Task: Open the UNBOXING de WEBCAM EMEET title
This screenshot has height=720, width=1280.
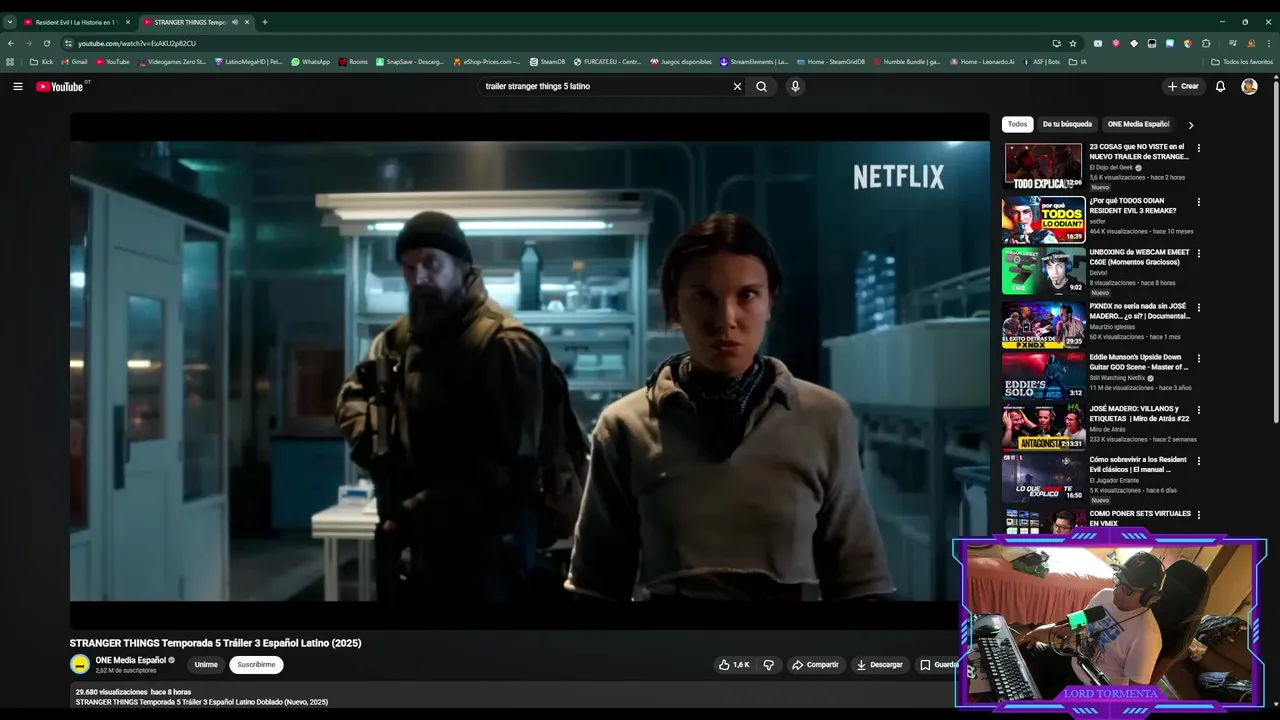Action: click(x=1140, y=257)
